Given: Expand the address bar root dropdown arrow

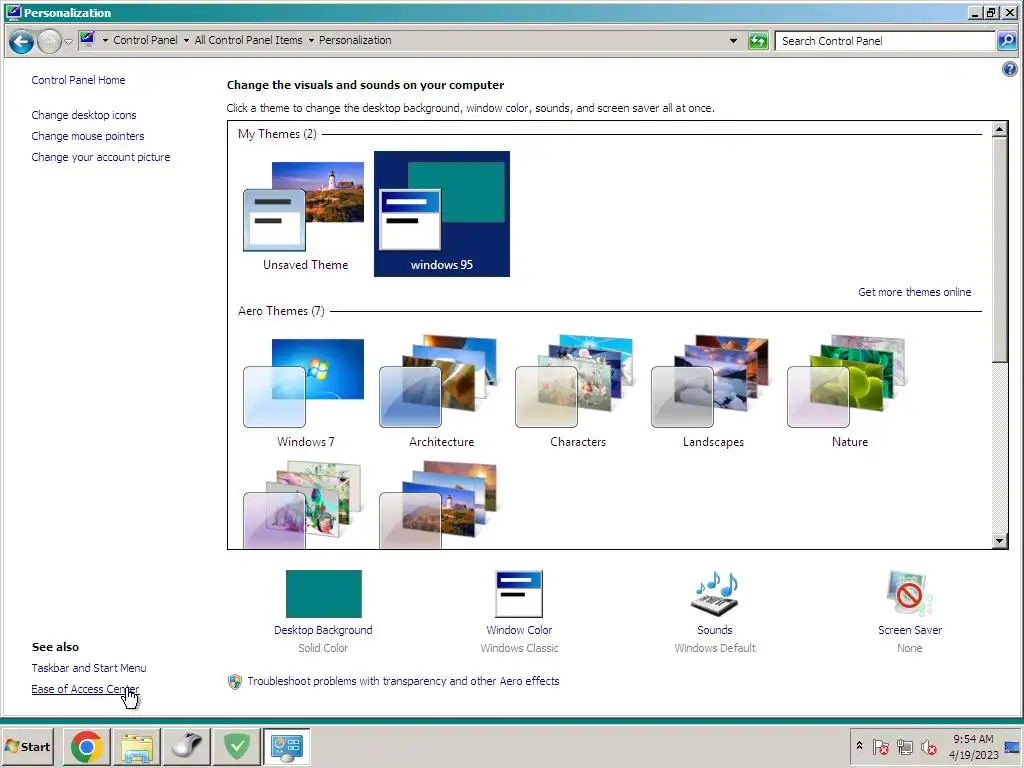Looking at the screenshot, I should 104,40.
